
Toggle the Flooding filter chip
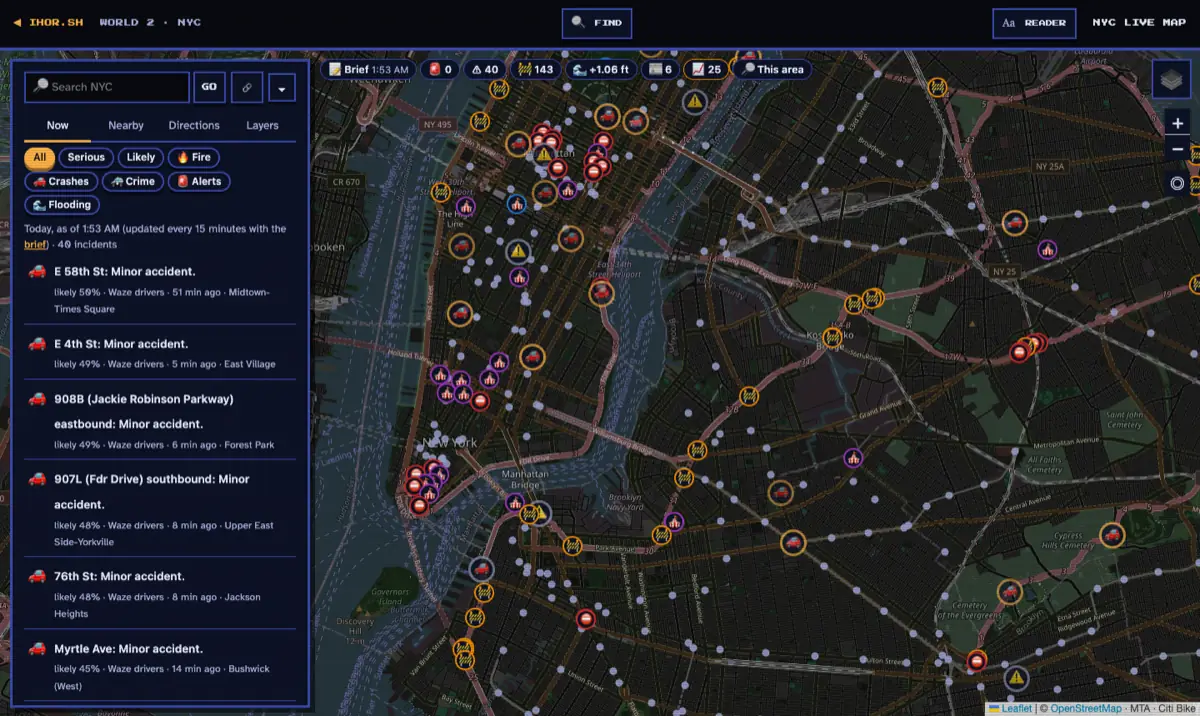[x=62, y=205]
